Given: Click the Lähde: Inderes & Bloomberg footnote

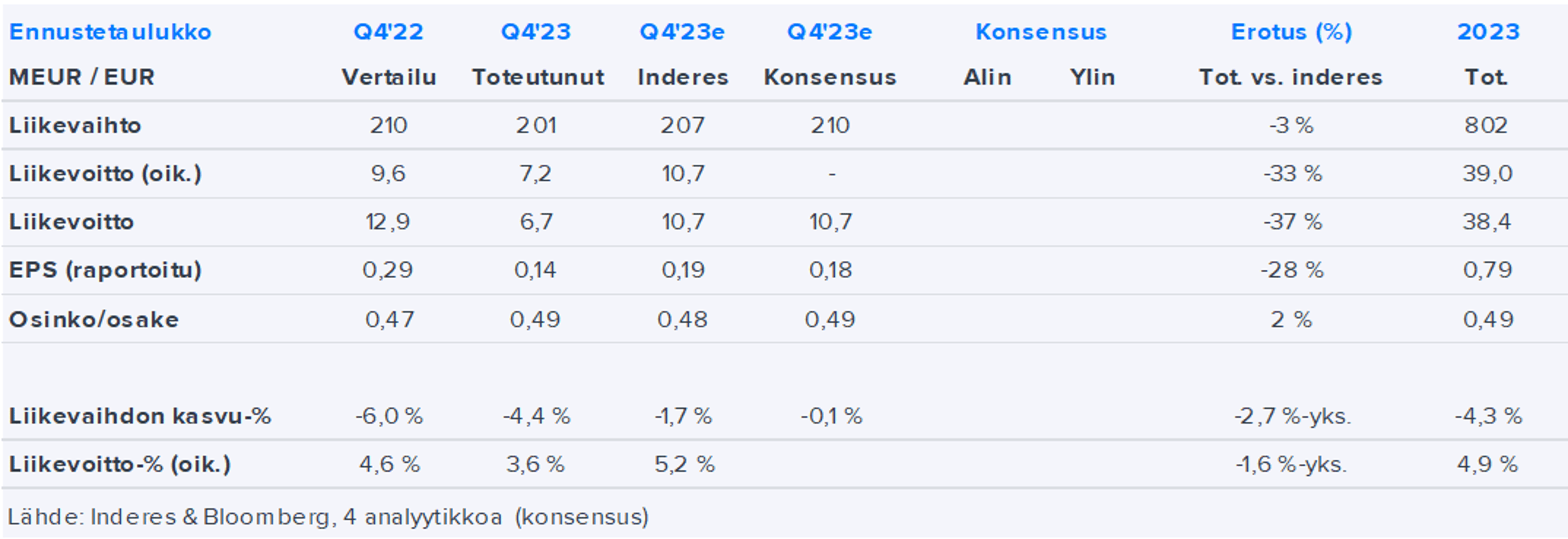Looking at the screenshot, I should point(328,517).
